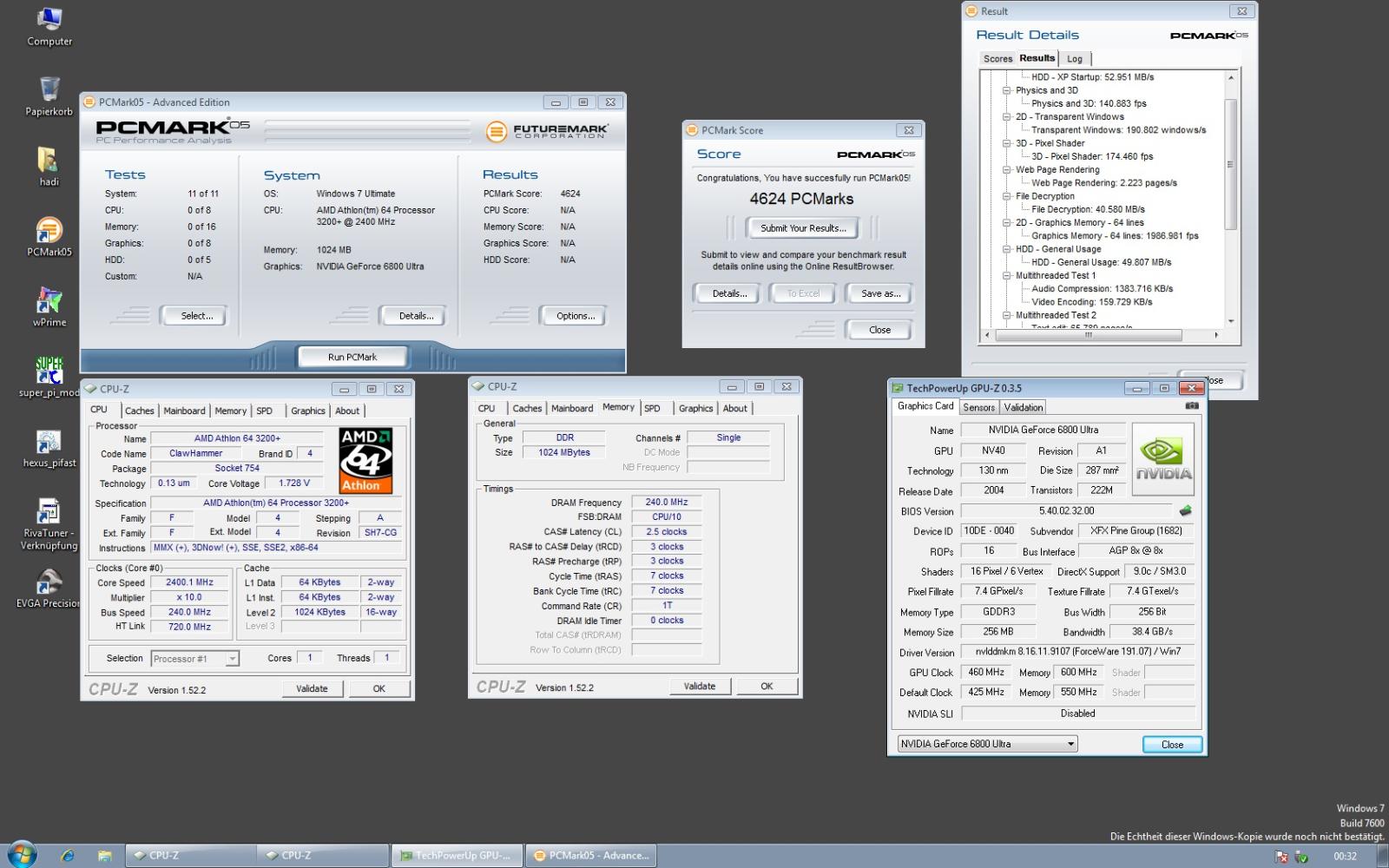Click OK in memory CPU-Z window
1389x868 pixels.
click(x=767, y=686)
